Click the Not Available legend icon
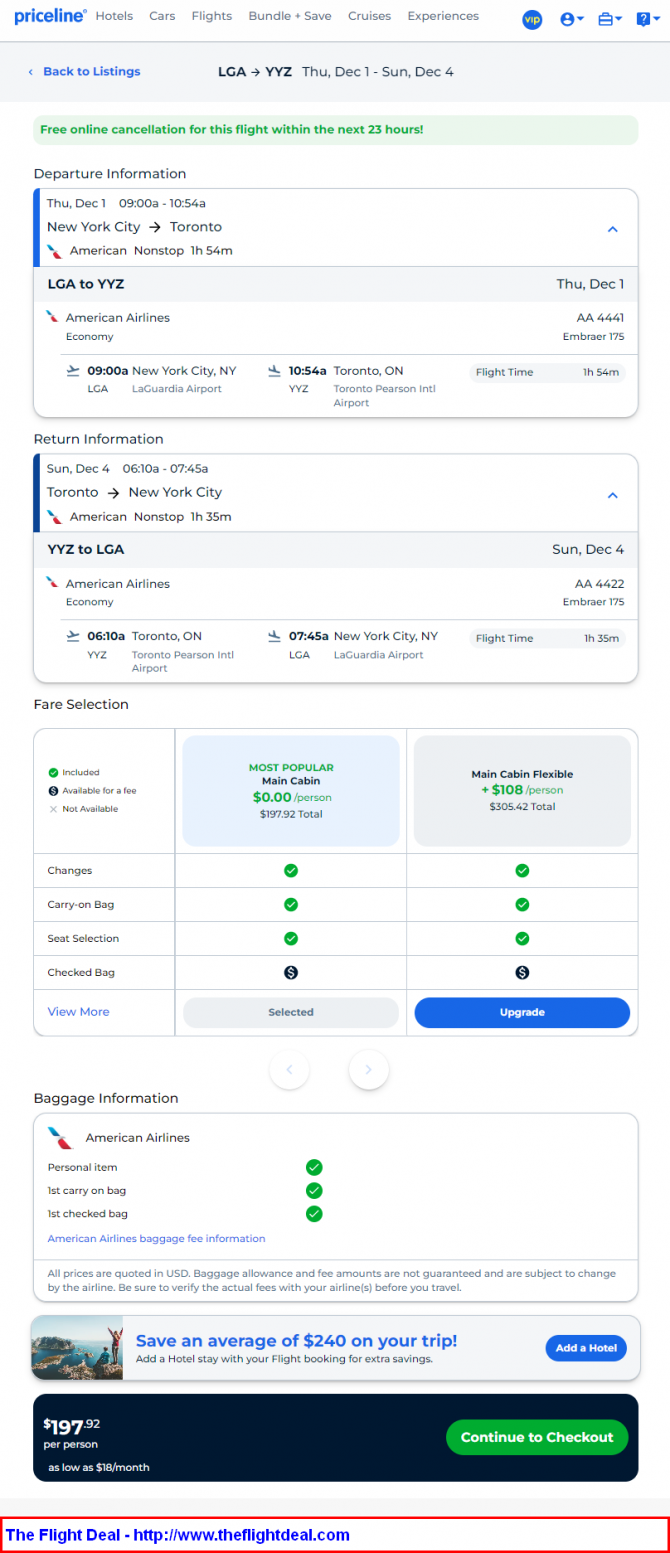 [x=53, y=808]
